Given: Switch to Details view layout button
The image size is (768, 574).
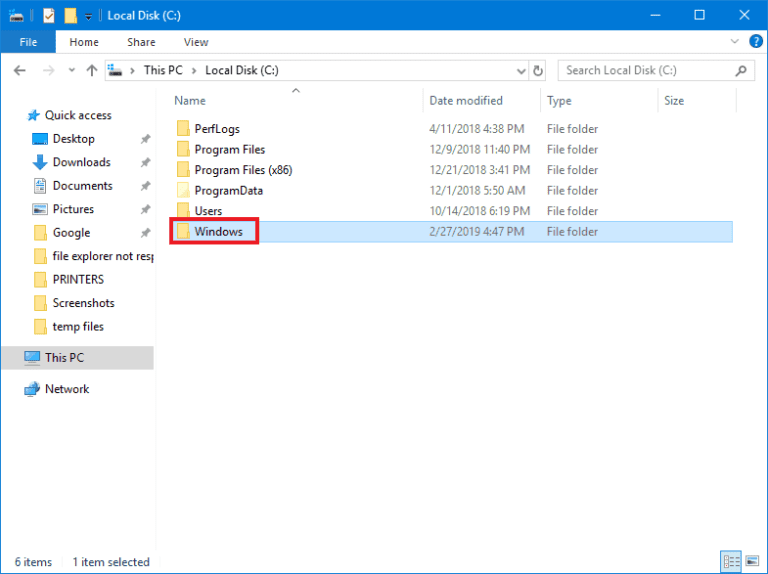Looking at the screenshot, I should click(x=731, y=561).
